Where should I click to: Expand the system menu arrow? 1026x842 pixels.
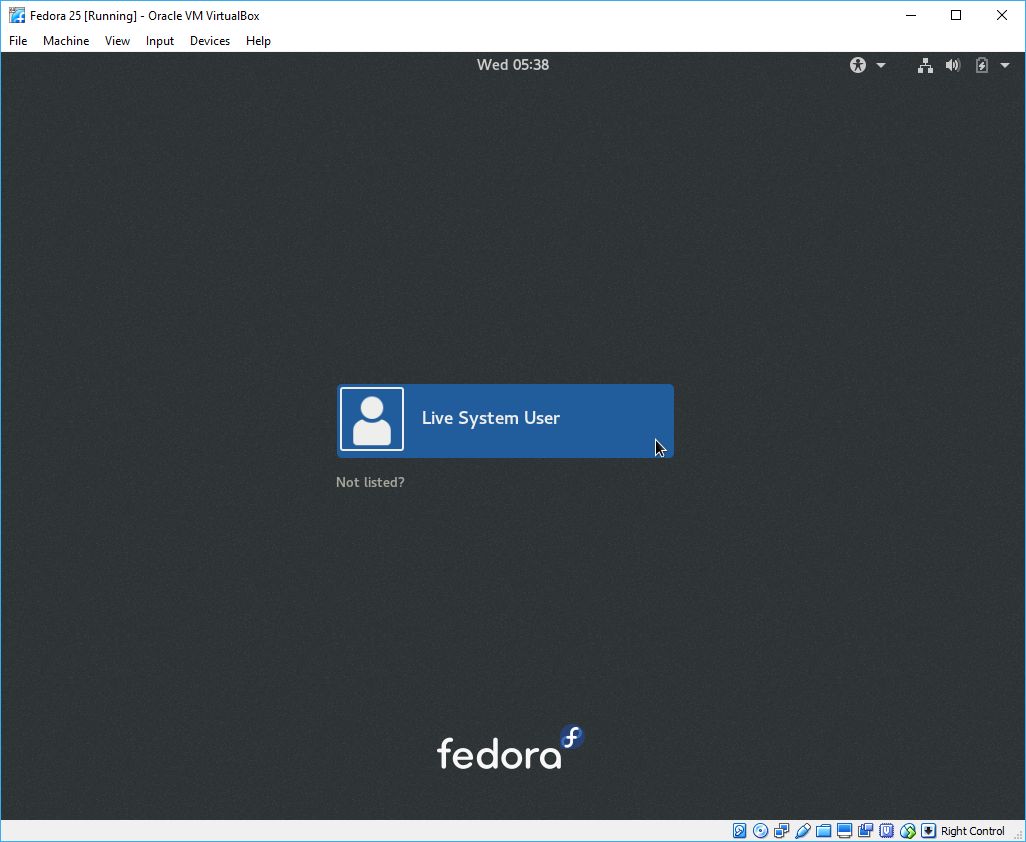(x=1004, y=65)
